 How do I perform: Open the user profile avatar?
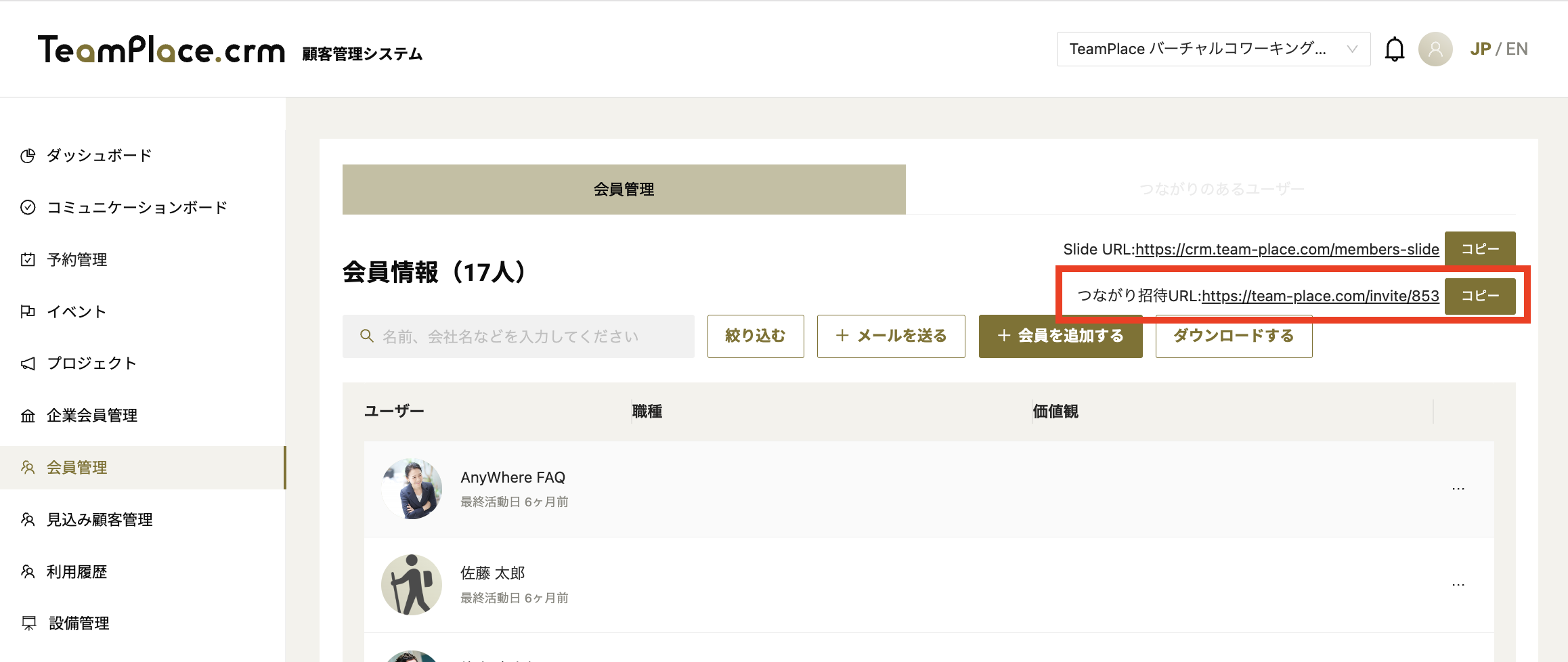coord(1435,49)
